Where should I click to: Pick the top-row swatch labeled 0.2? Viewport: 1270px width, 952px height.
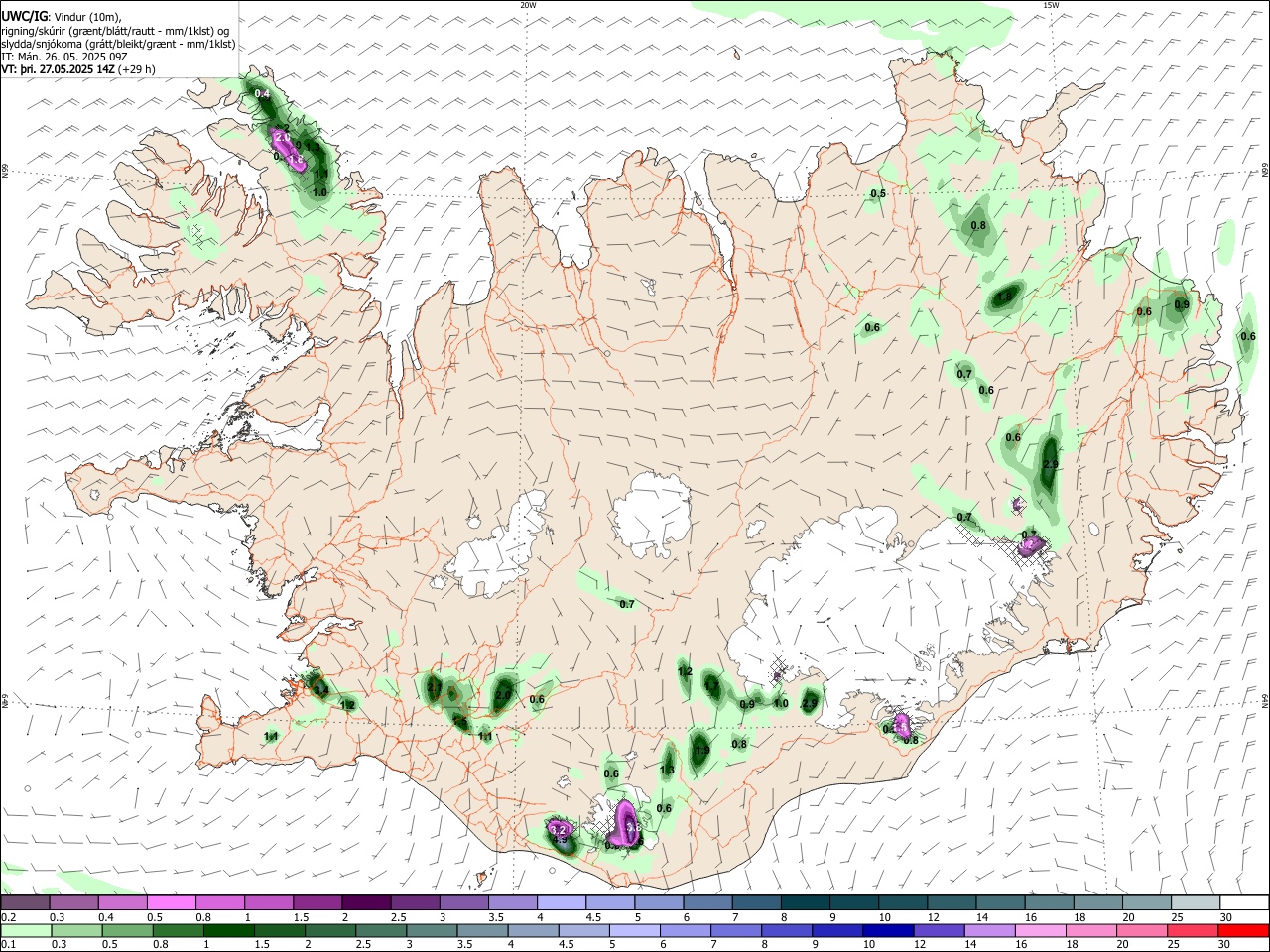(x=25, y=903)
